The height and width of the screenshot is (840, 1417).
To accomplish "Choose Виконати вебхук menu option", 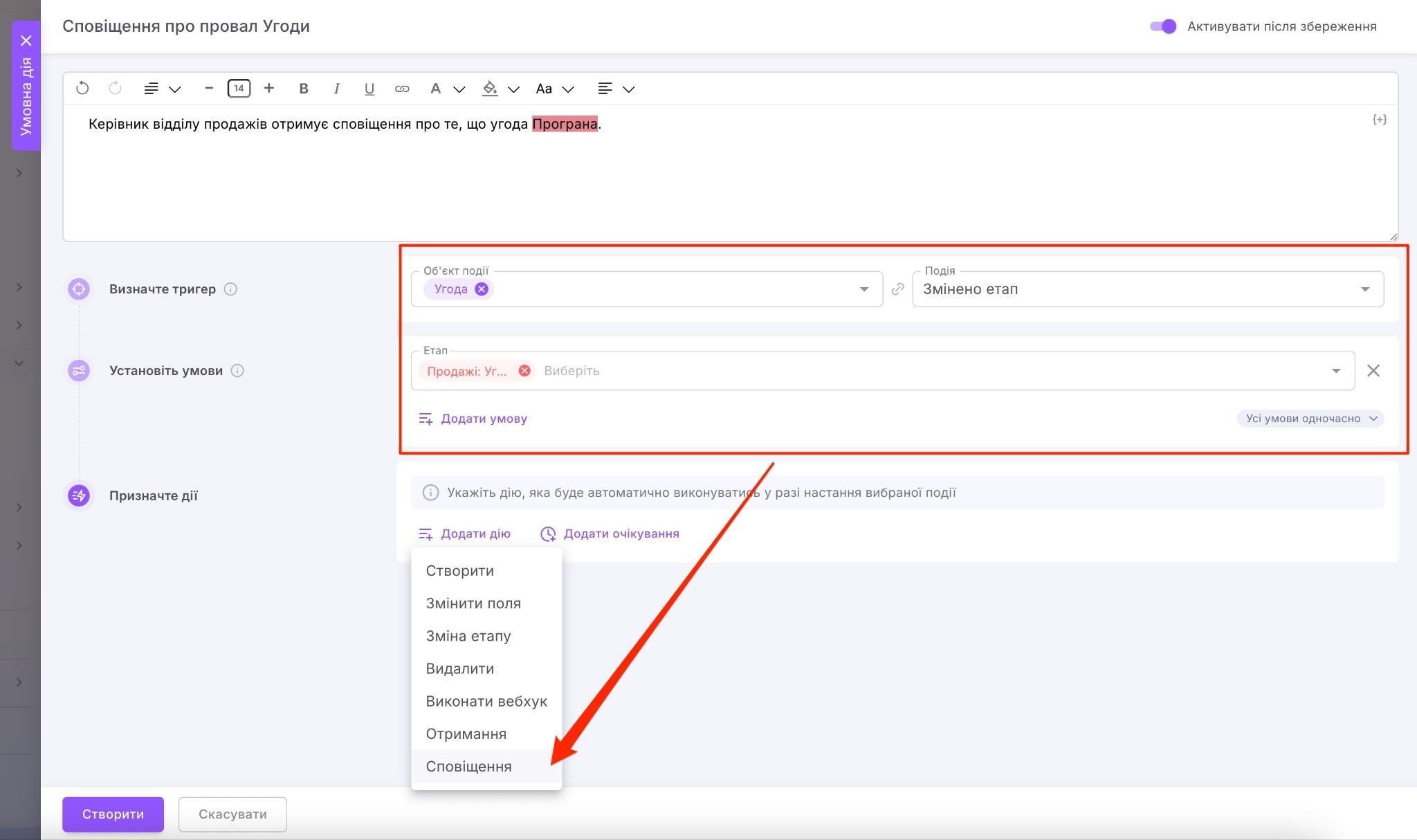I will 486,701.
